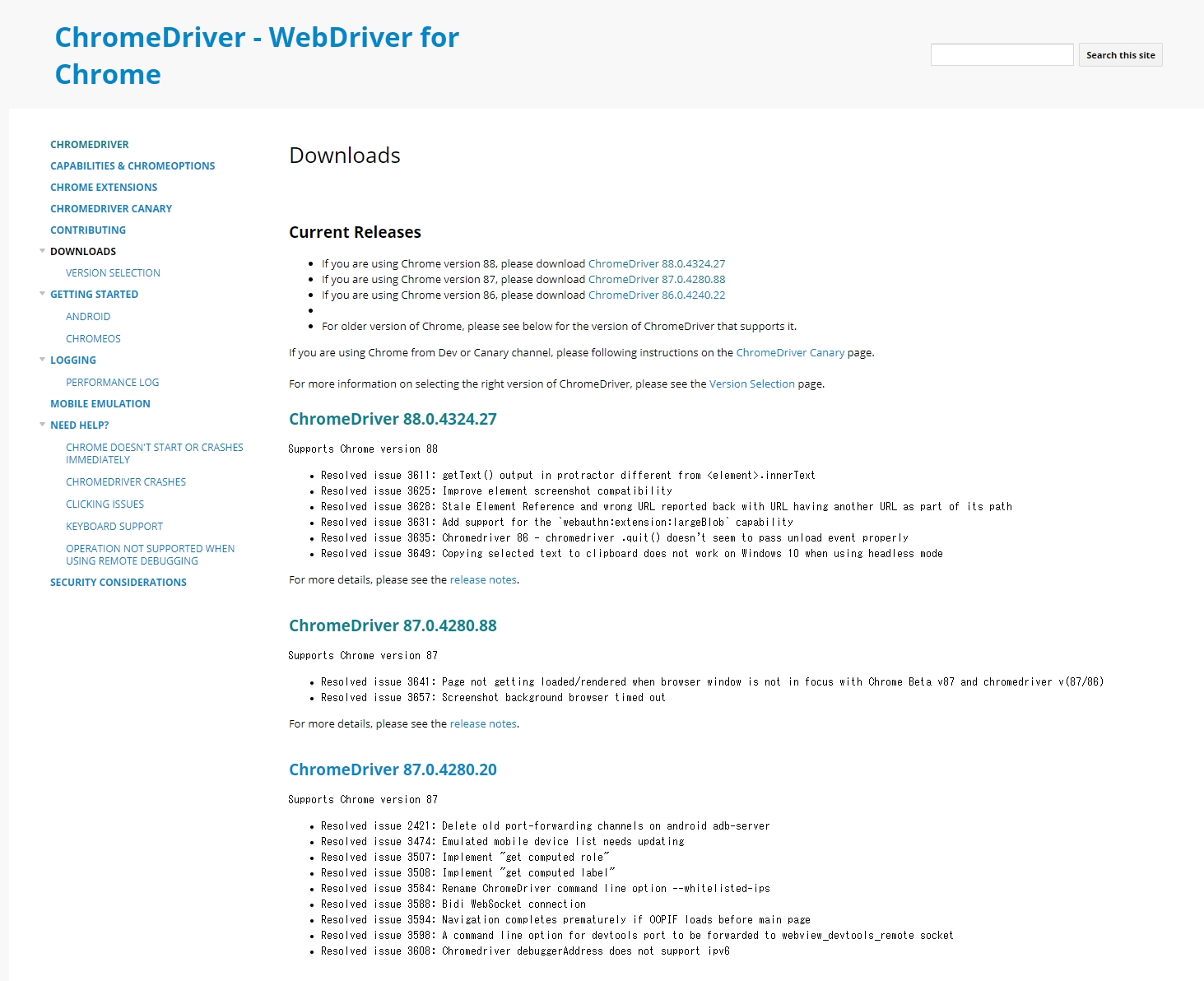This screenshot has height=981, width=1204.
Task: Open Keyboard Support help page
Action: (x=114, y=526)
